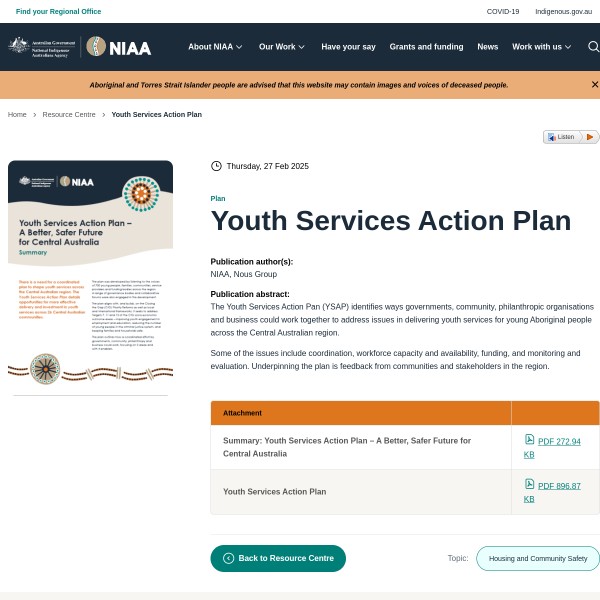Screen dimensions: 600x600
Task: Open the COVID-19 link
Action: (x=503, y=11)
